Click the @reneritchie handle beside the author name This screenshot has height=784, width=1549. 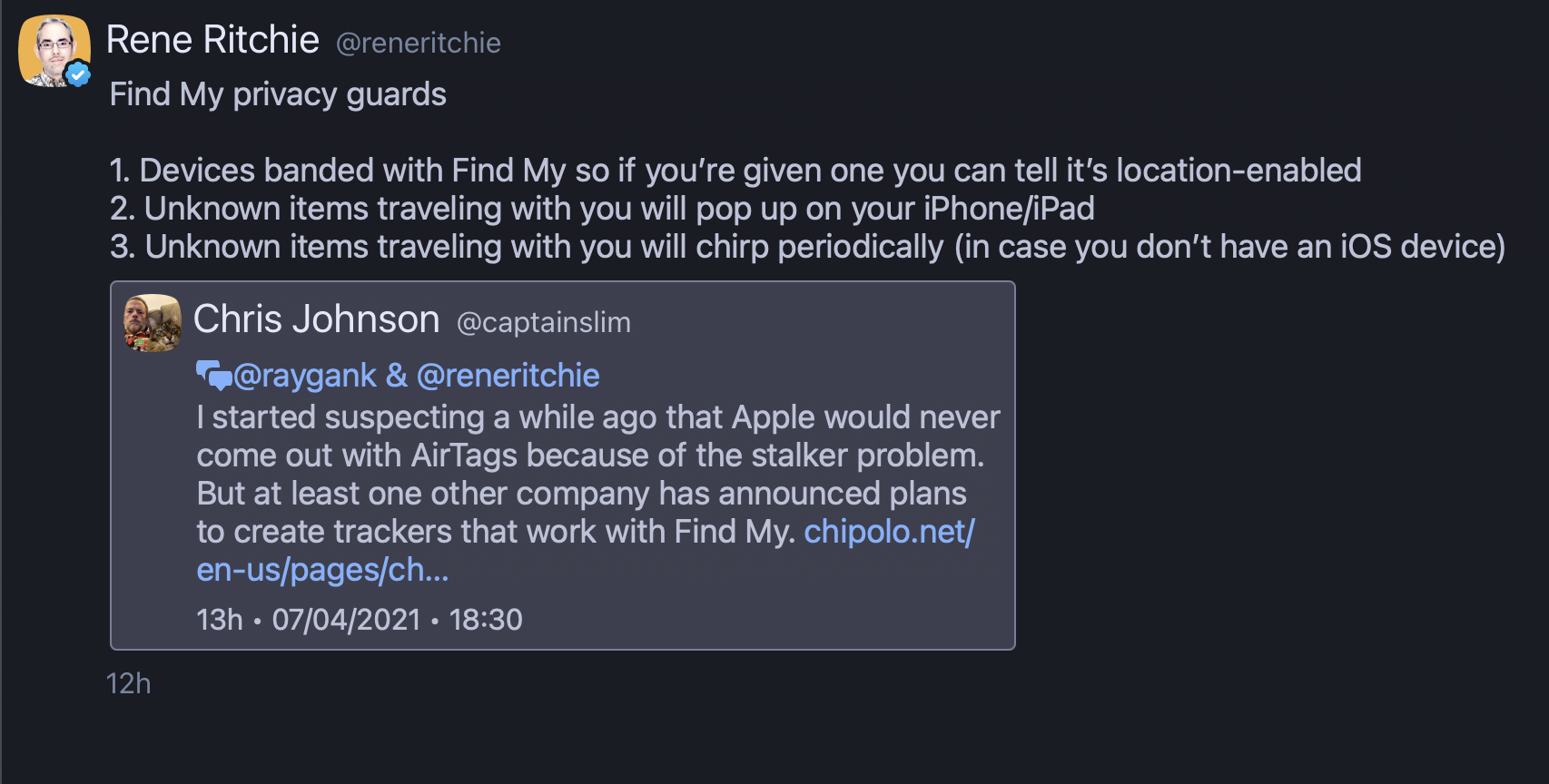(418, 43)
